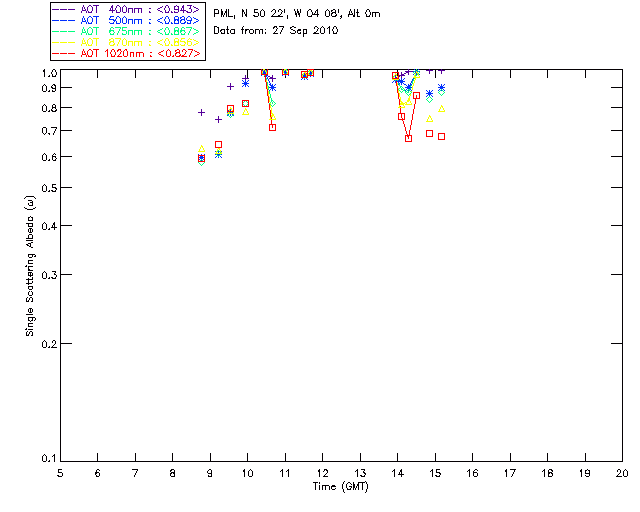Click the x-axis tick label 17
The image size is (640, 512).
click(510, 473)
